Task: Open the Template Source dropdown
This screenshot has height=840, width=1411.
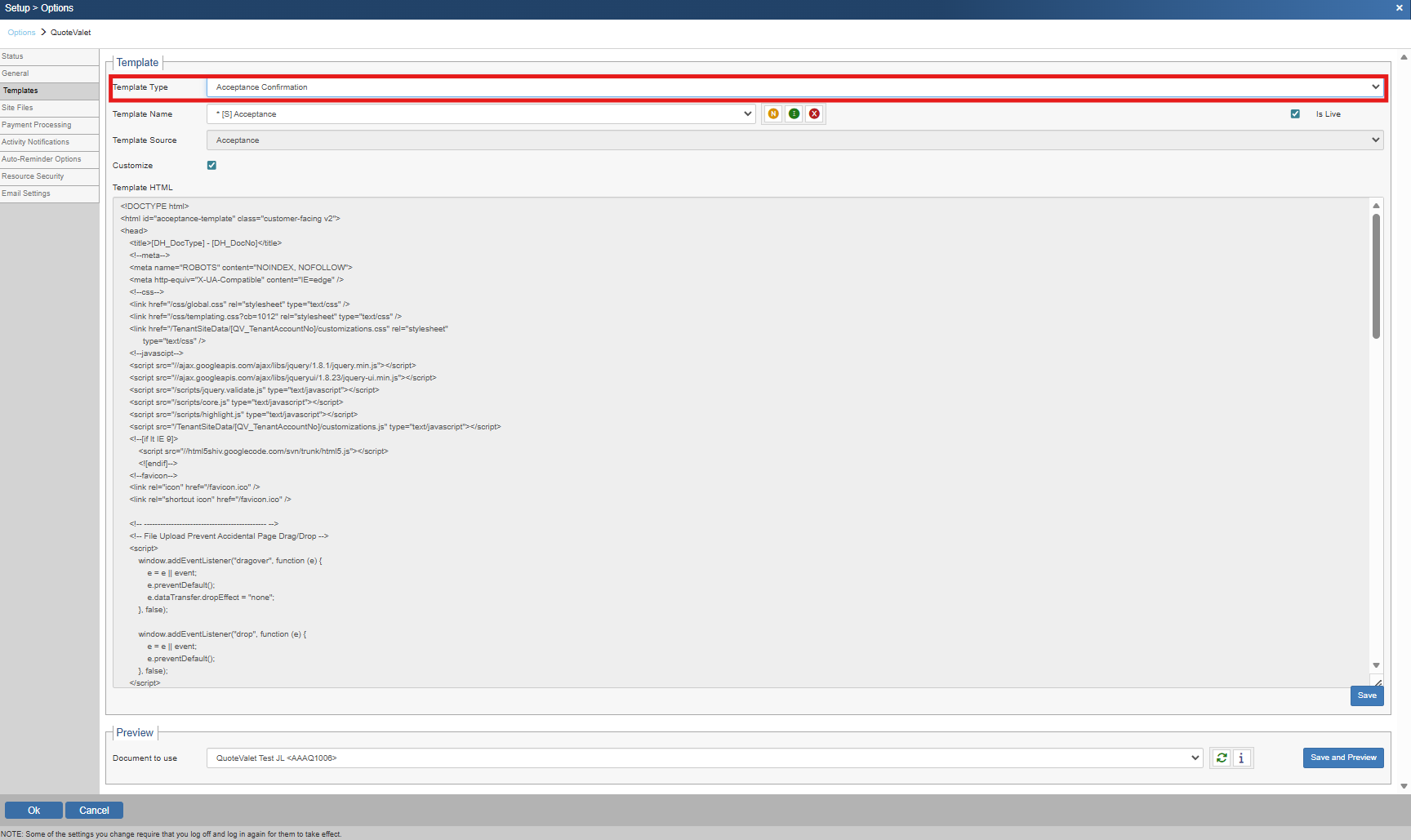Action: click(x=794, y=140)
